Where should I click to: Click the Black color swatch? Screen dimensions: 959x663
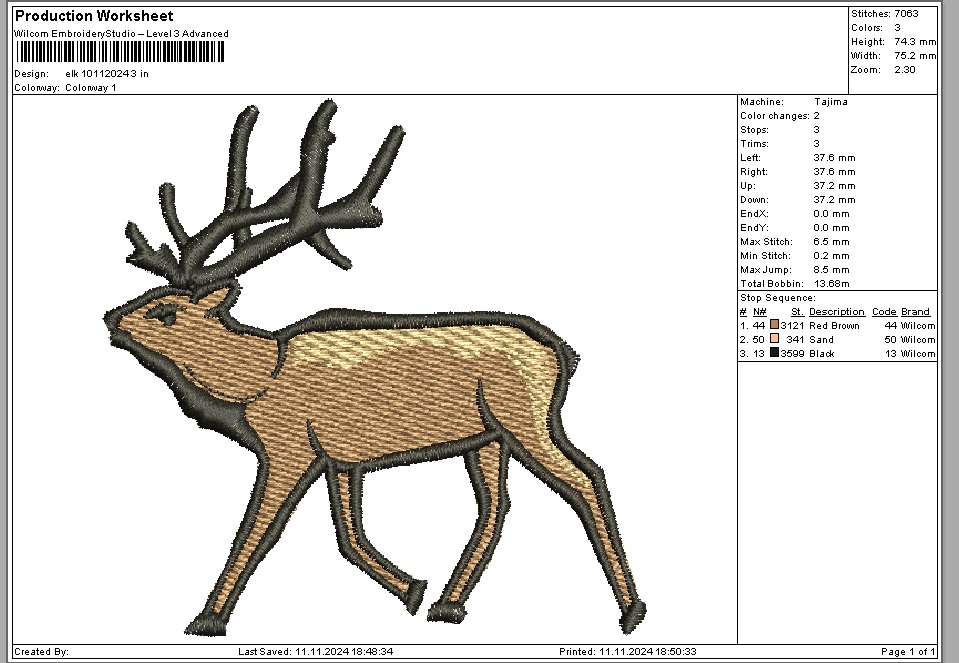coord(774,353)
